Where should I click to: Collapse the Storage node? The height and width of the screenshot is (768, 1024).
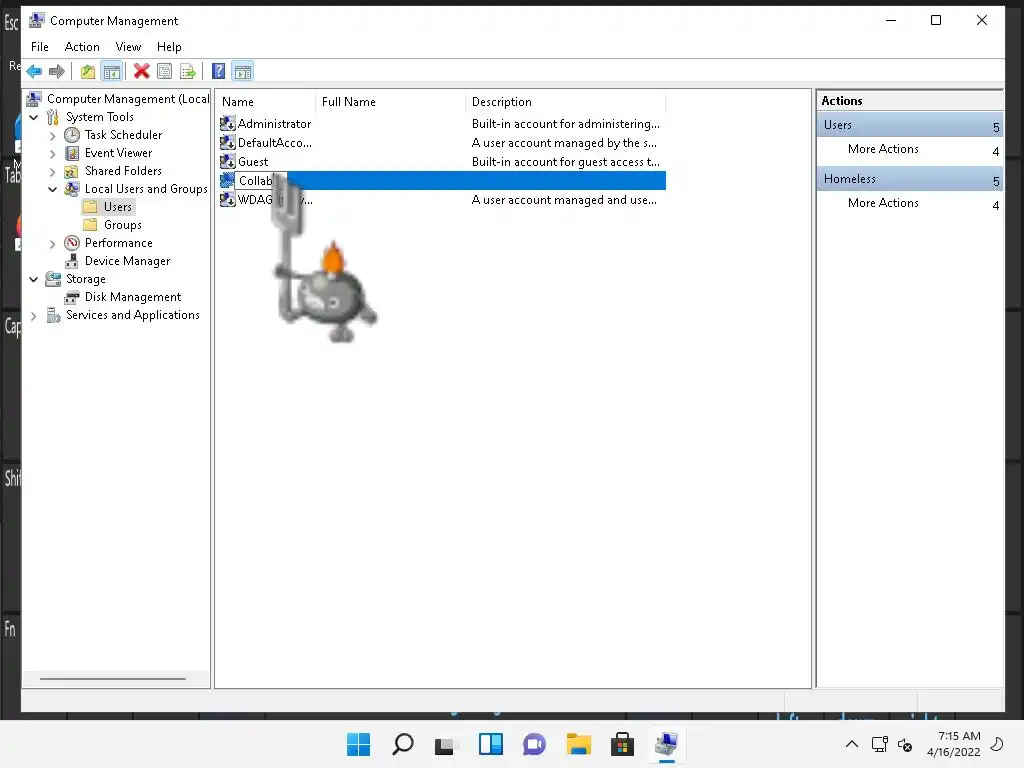point(34,280)
